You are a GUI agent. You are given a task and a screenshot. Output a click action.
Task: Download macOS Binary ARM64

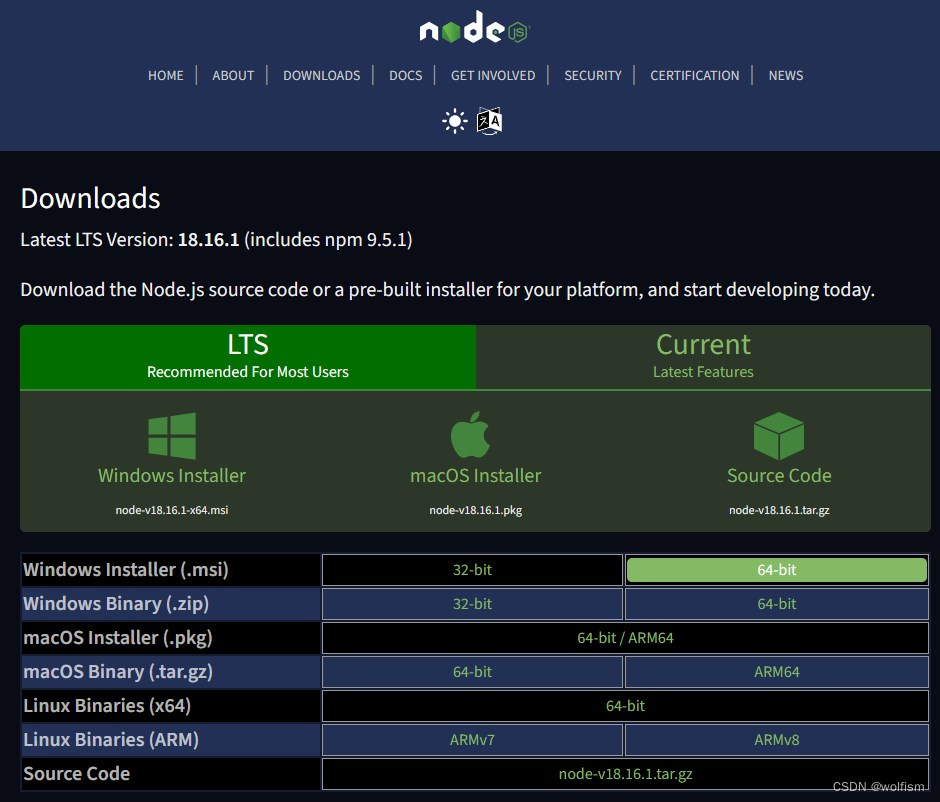coord(777,672)
